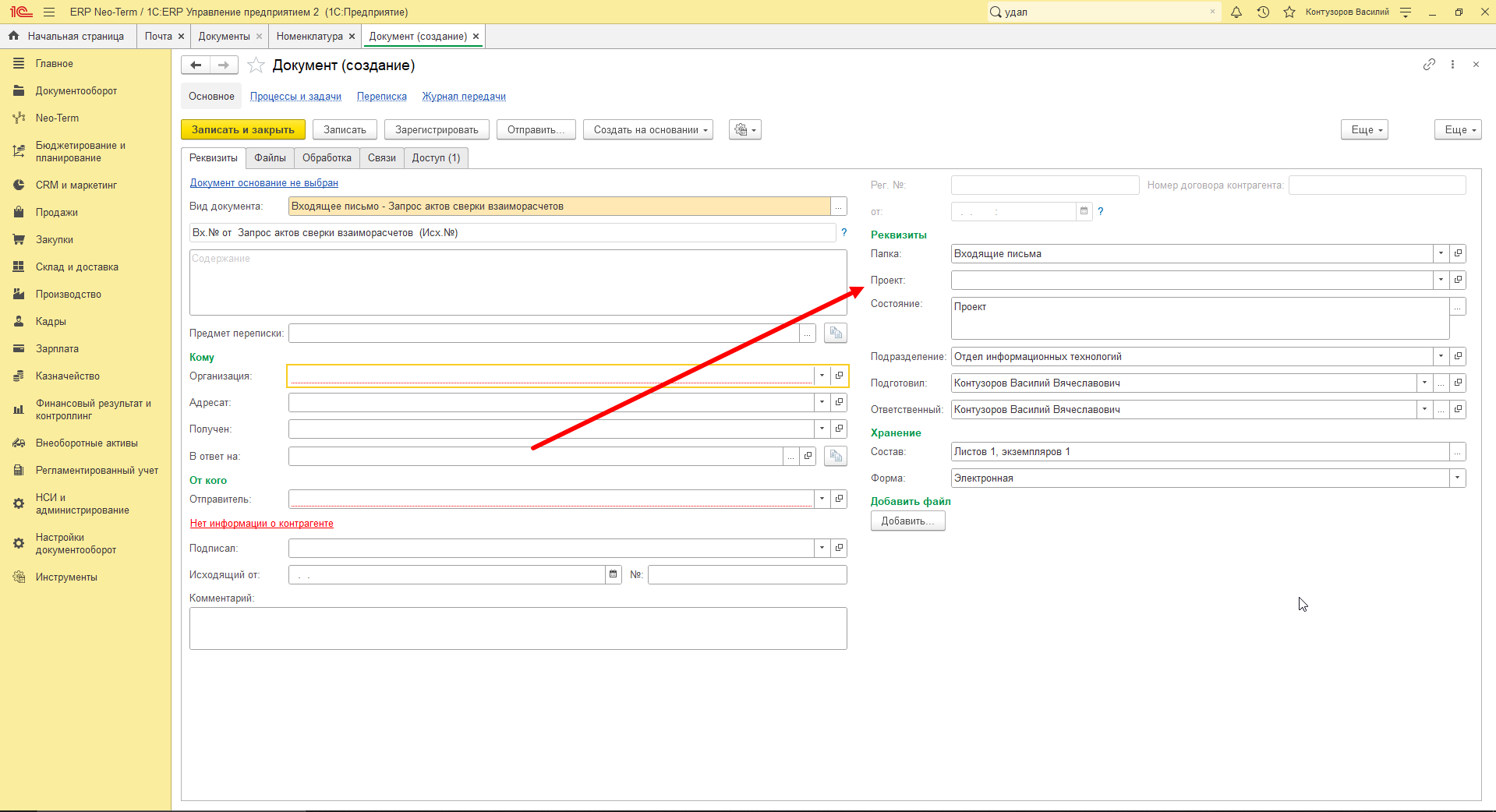Expand the Отправитель dropdown arrow
Image resolution: width=1496 pixels, height=812 pixels.
(x=822, y=499)
